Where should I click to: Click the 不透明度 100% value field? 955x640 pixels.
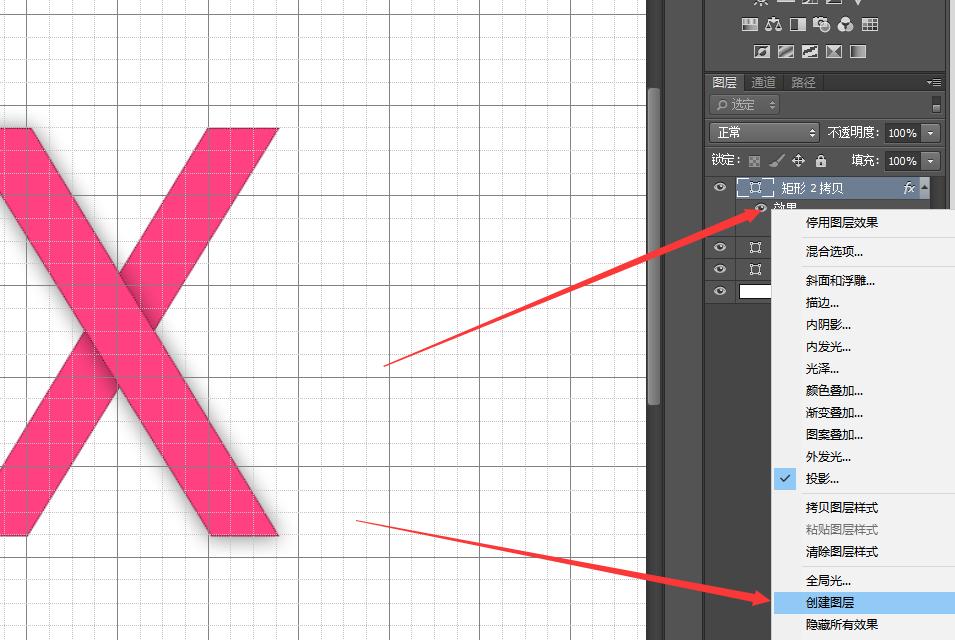903,133
